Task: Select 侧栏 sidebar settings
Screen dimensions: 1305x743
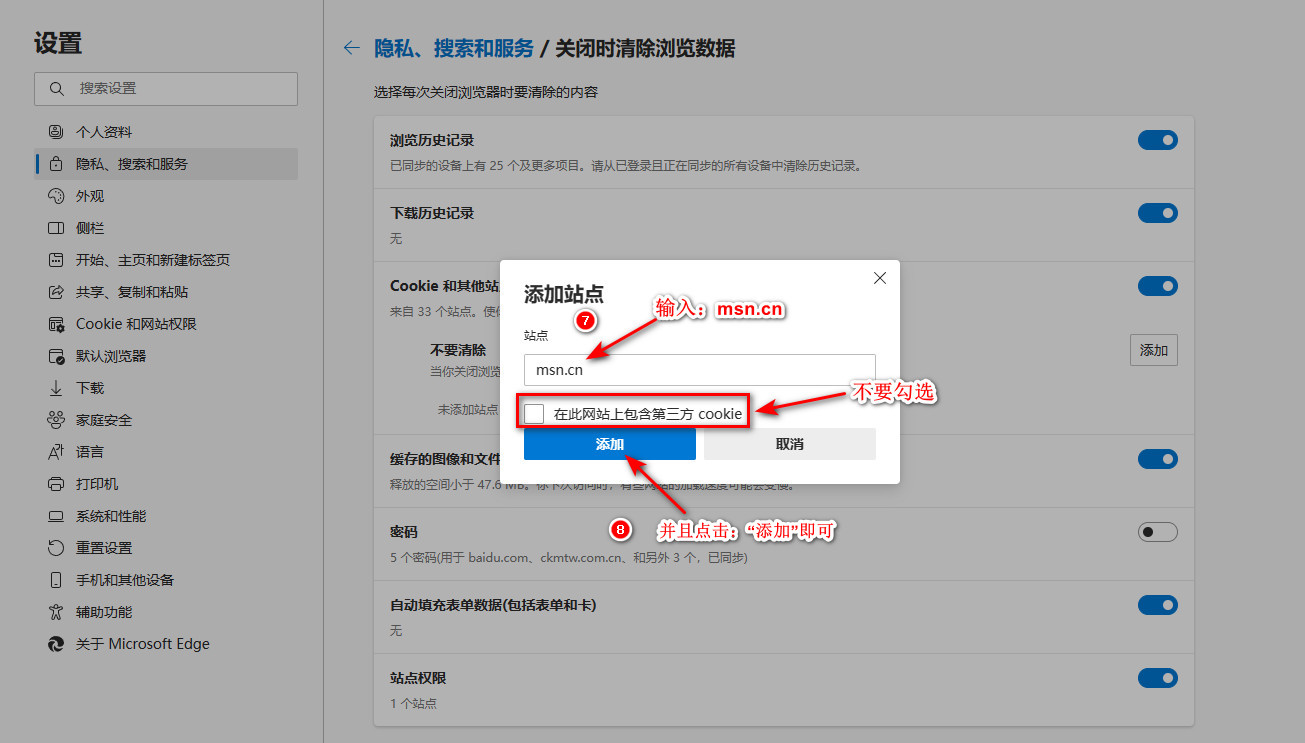Action: (90, 228)
